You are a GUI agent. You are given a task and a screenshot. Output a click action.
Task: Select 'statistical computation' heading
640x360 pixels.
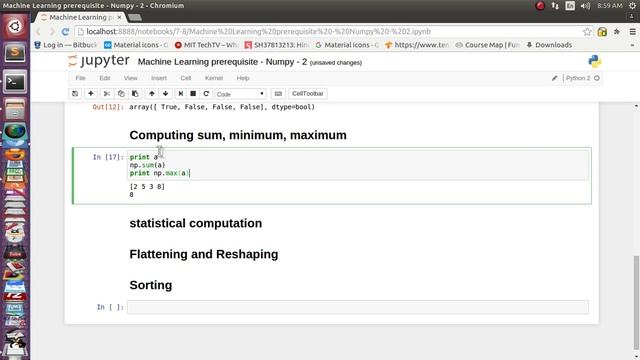coord(196,223)
